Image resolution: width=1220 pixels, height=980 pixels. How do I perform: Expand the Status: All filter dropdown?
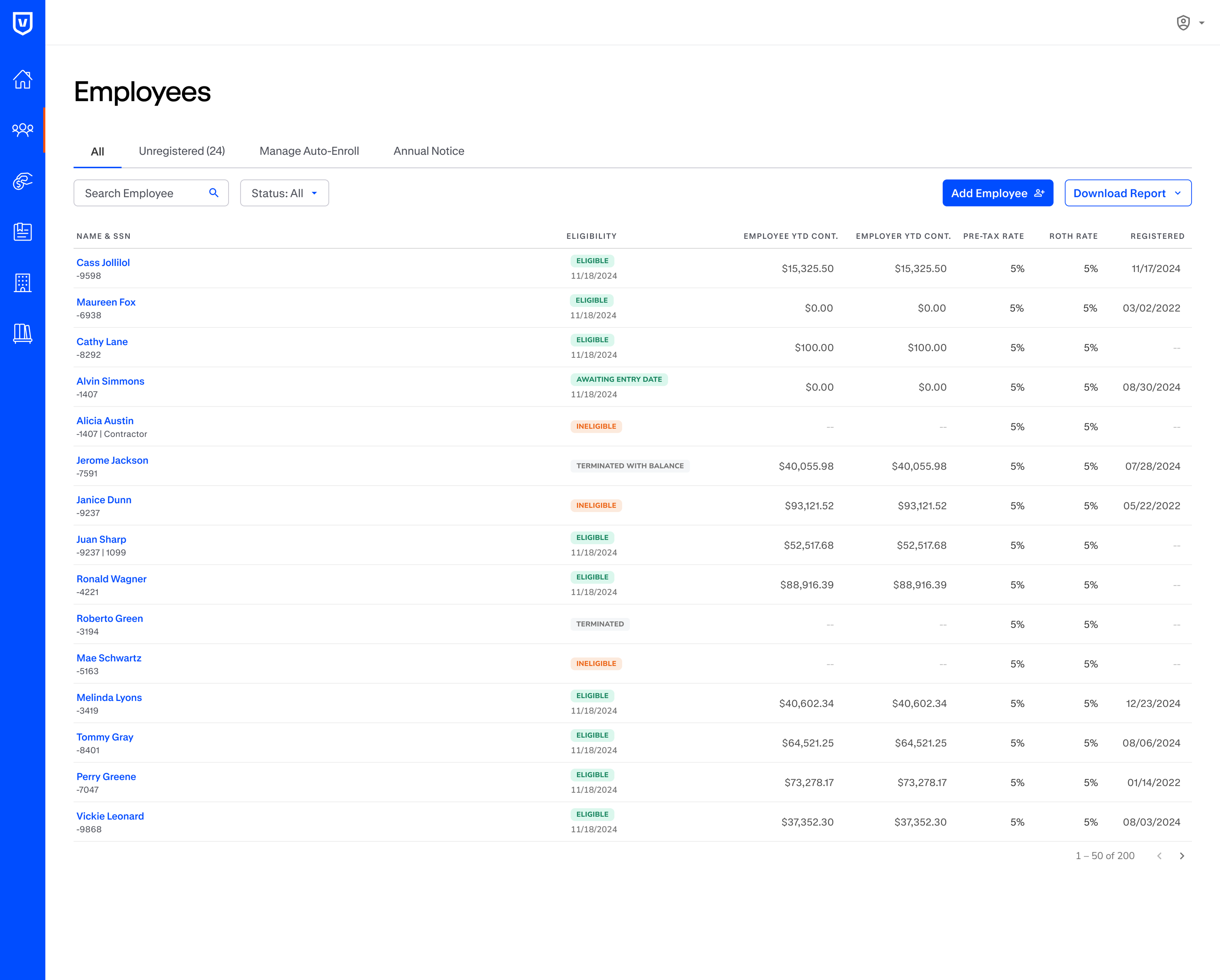point(284,193)
